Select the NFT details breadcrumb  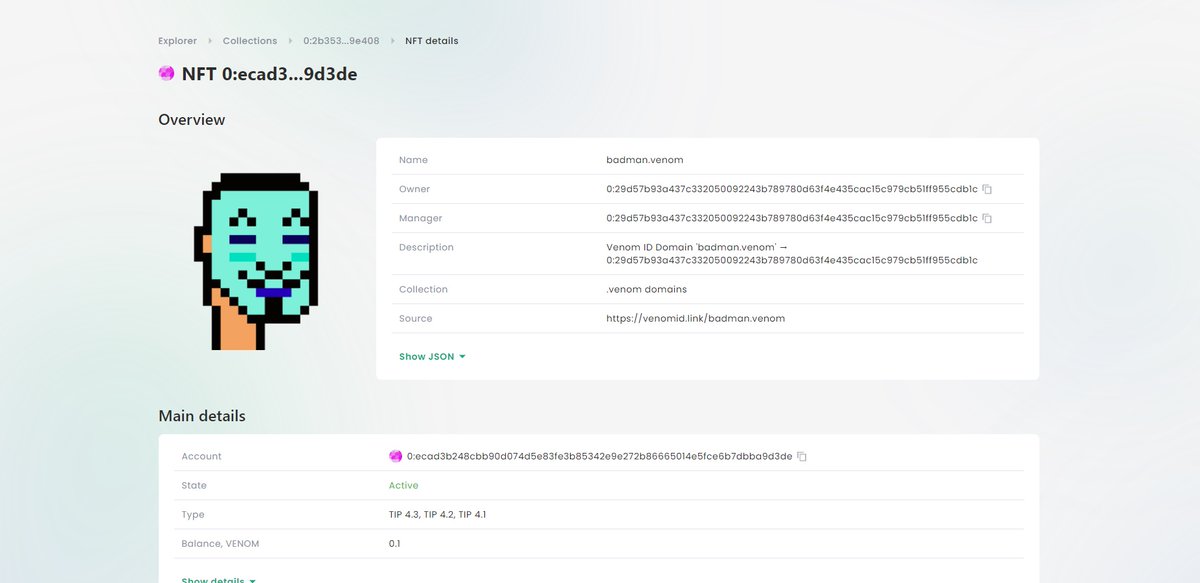coord(432,41)
